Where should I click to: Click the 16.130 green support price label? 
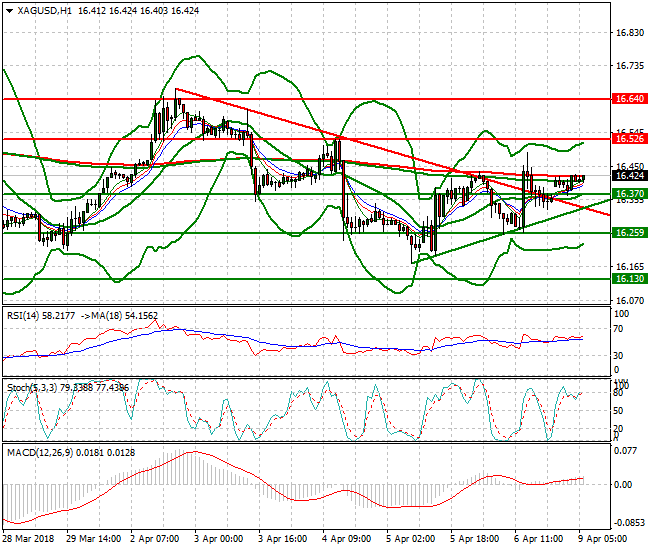click(x=629, y=279)
